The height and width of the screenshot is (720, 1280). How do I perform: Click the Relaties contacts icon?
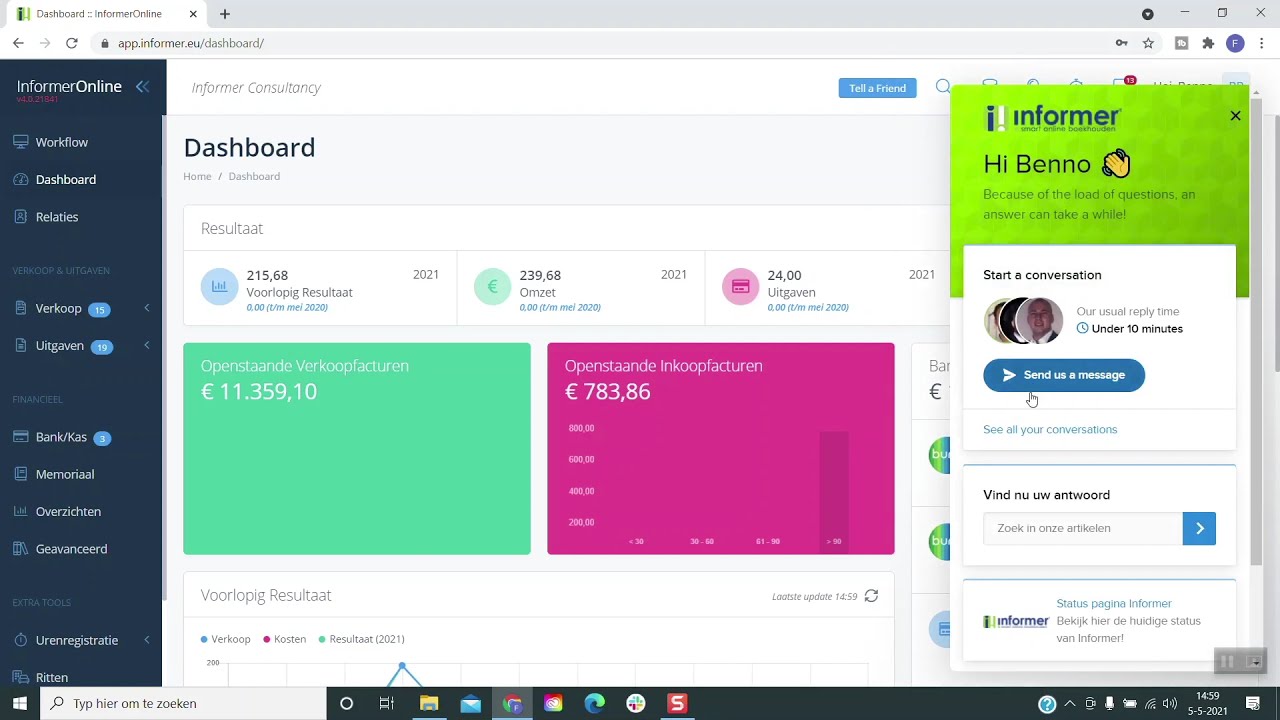[20, 216]
